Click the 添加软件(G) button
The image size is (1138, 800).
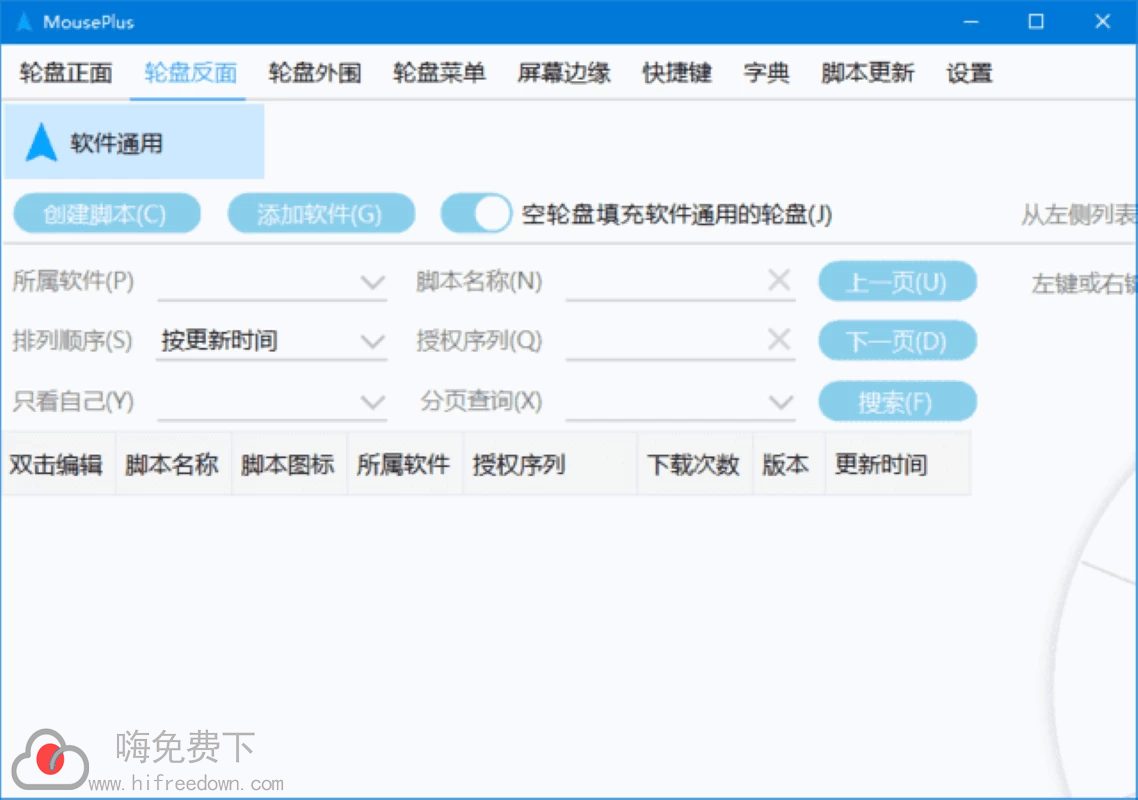tap(321, 213)
